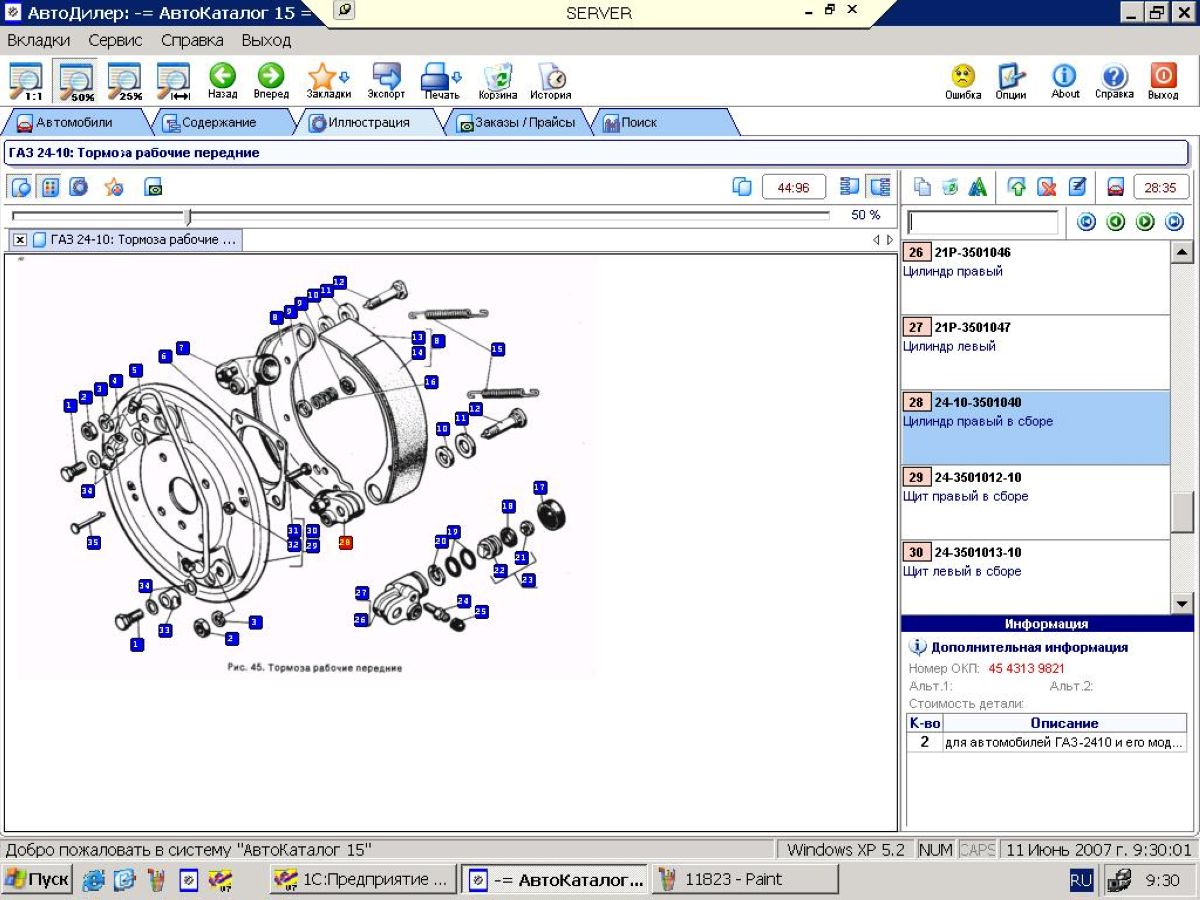Switch to the Содержание tab
This screenshot has width=1200, height=900.
218,123
